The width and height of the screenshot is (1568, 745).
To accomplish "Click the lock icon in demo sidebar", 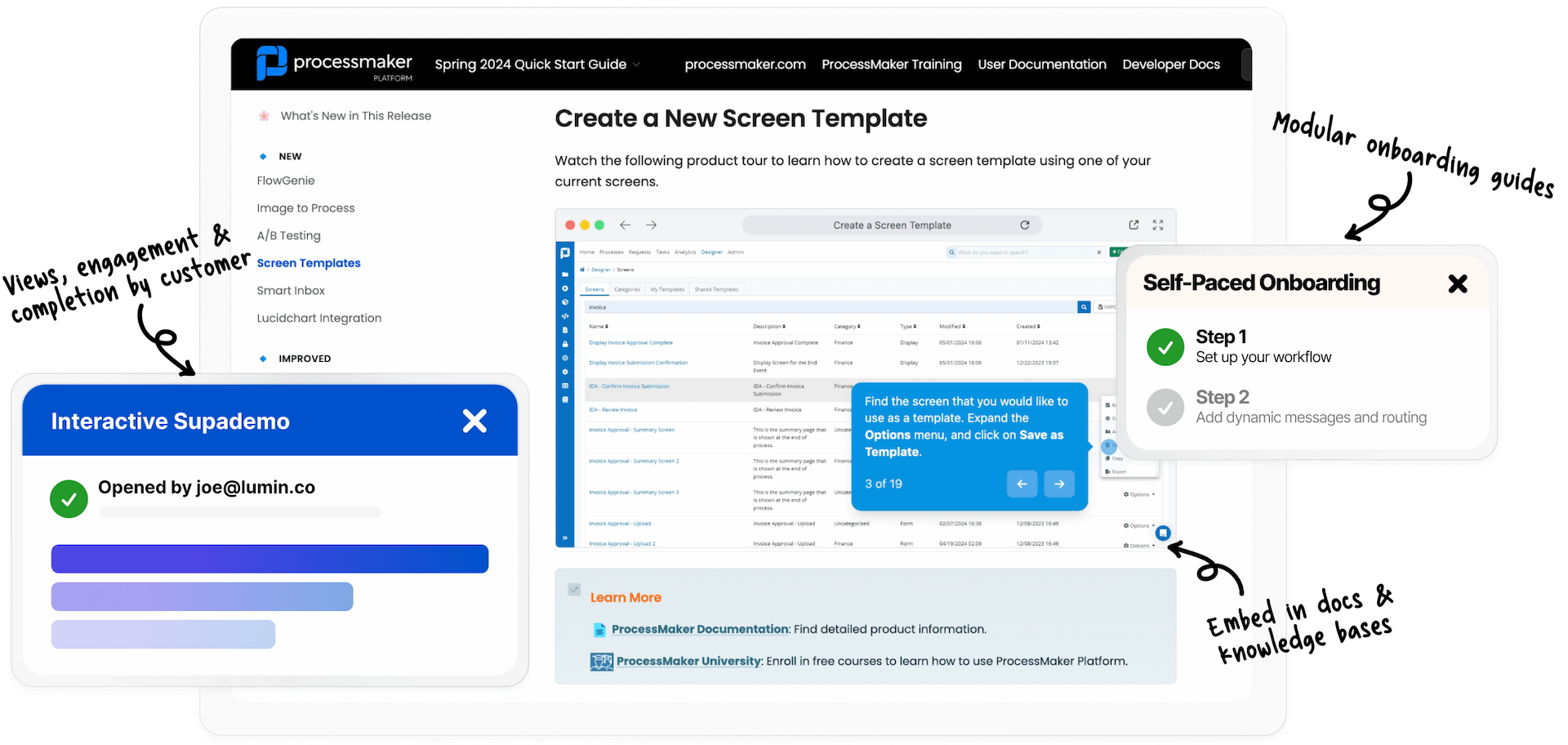I will click(565, 344).
